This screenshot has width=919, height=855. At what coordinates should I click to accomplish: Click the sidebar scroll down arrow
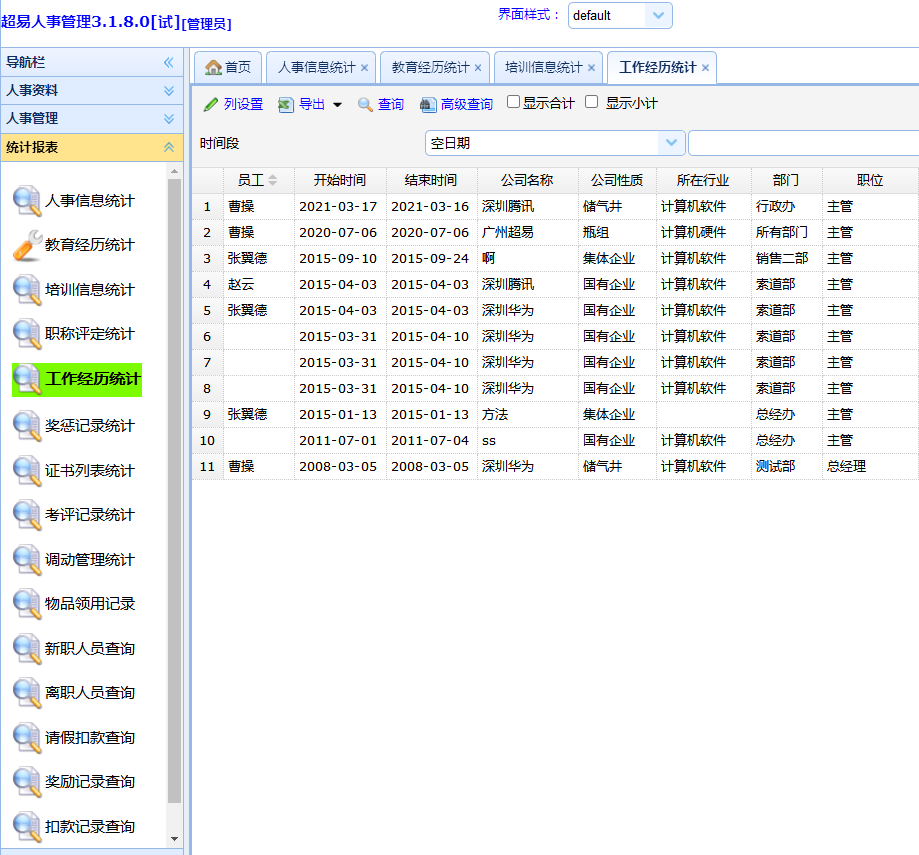(174, 839)
